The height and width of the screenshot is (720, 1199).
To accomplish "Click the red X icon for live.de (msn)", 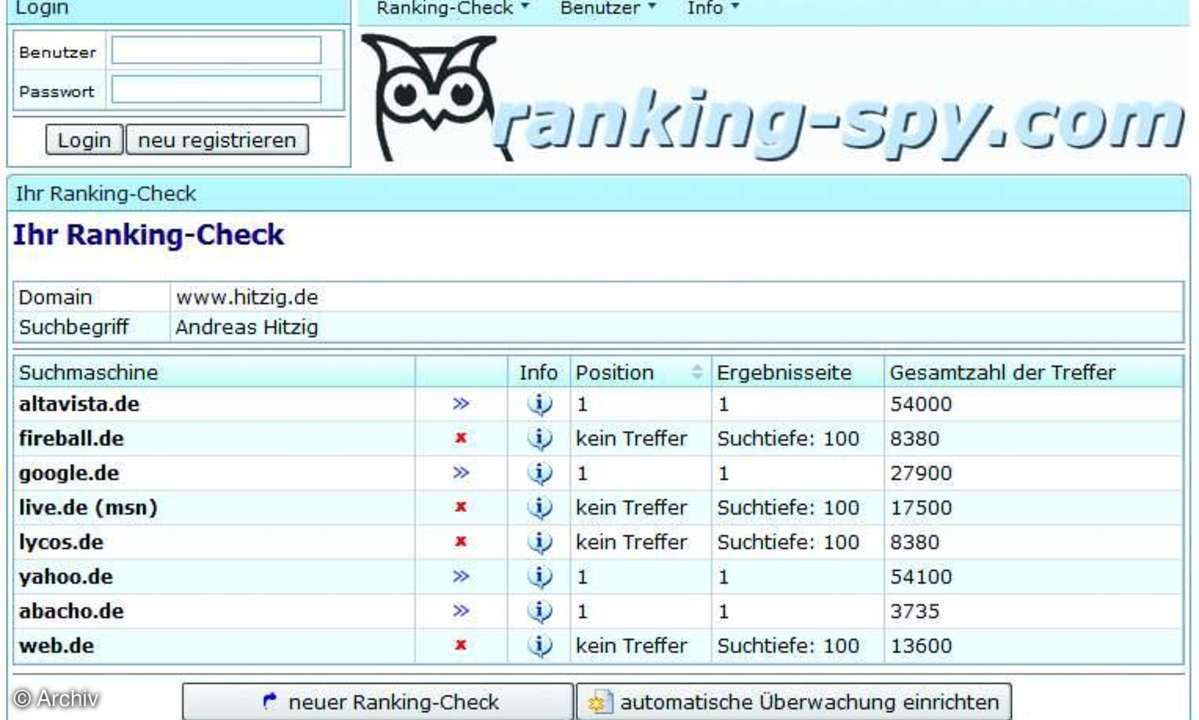I will 460,507.
